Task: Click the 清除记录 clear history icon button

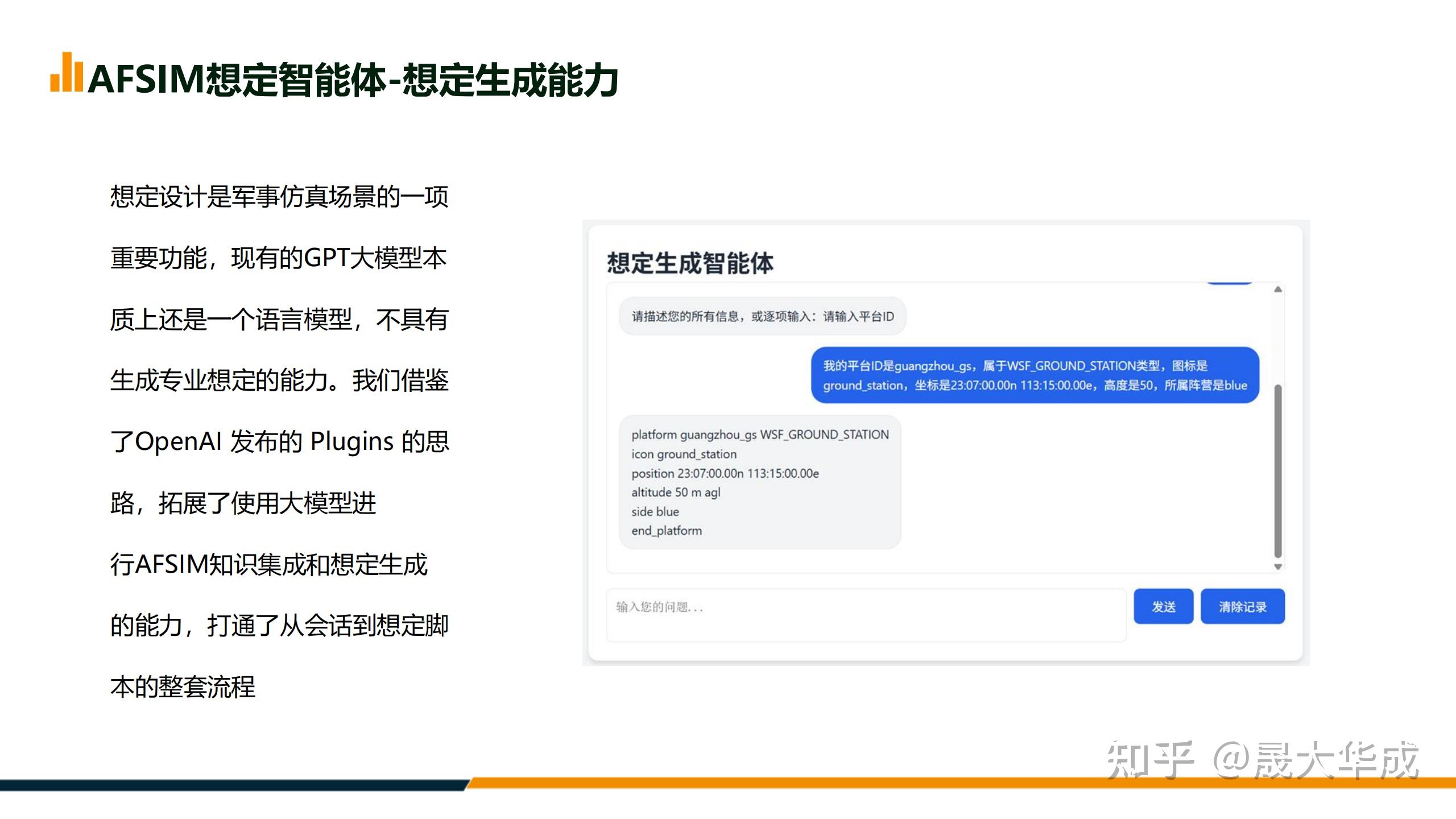Action: coord(1243,606)
